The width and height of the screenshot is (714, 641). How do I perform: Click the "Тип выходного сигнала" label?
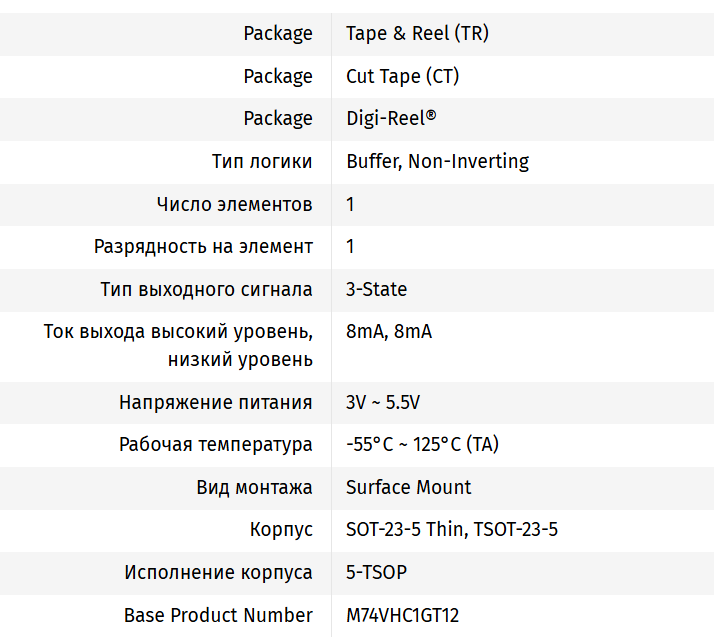tap(206, 289)
